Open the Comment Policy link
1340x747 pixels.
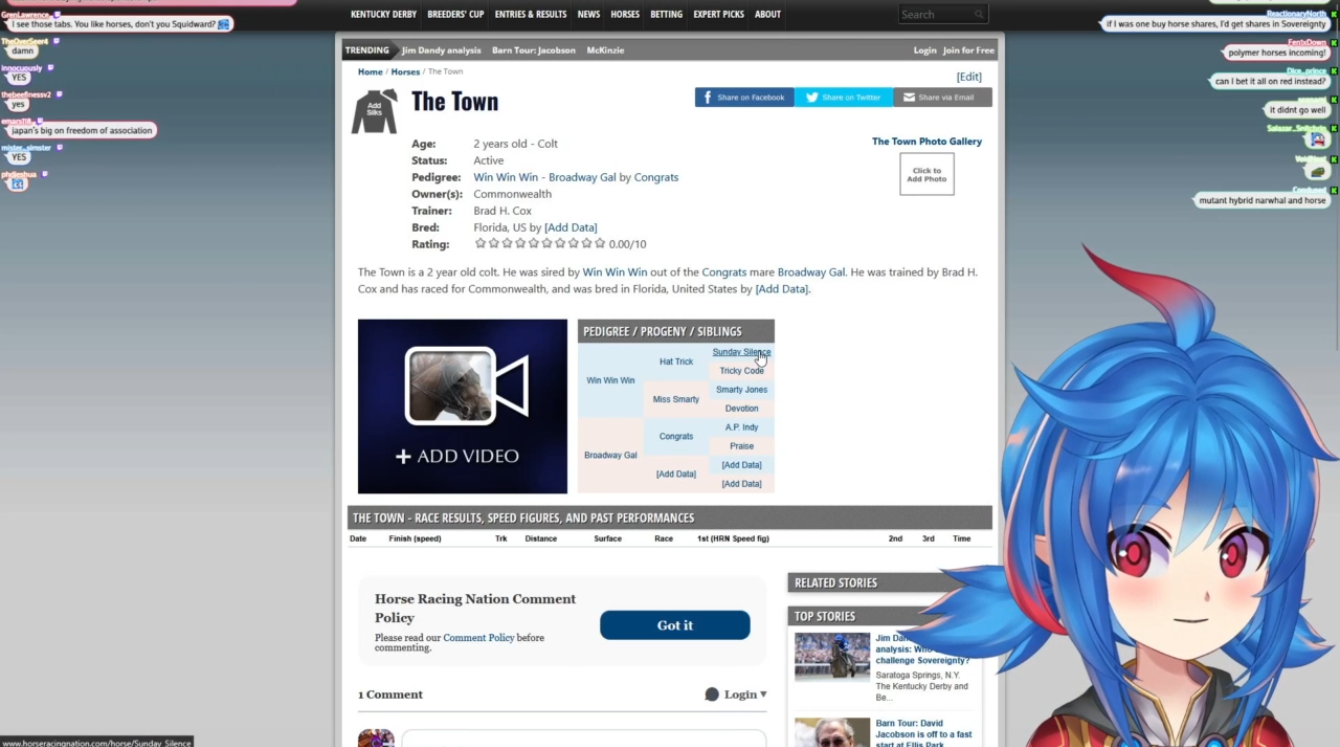[x=478, y=638]
